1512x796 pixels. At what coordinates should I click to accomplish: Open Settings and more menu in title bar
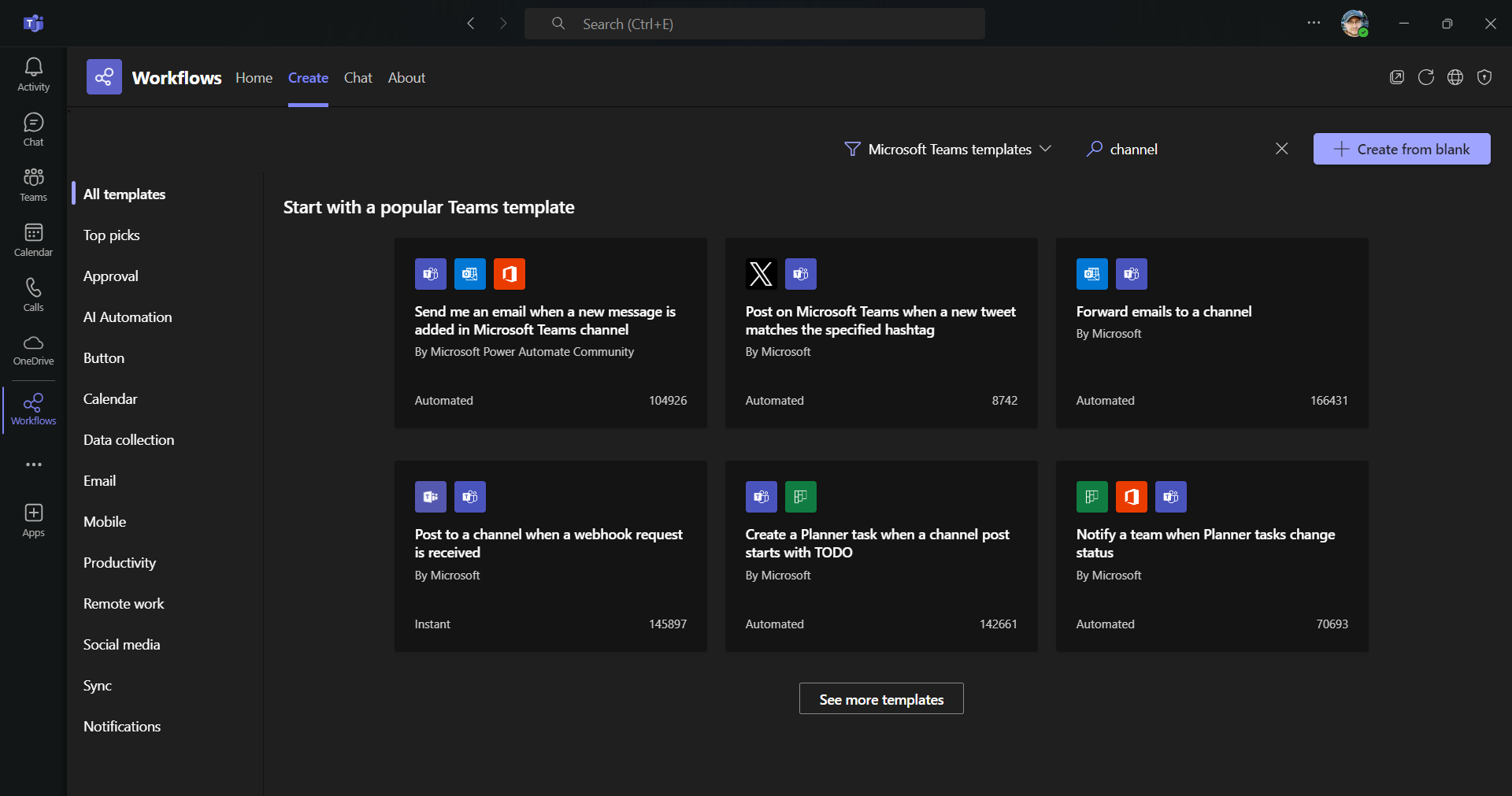tap(1313, 23)
